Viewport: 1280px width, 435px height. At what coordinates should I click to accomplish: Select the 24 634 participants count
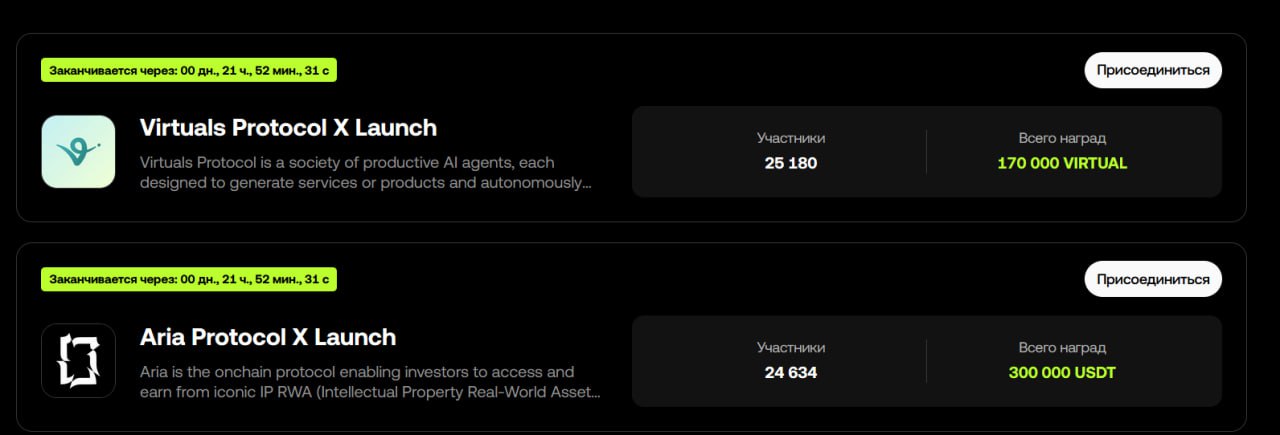click(791, 372)
